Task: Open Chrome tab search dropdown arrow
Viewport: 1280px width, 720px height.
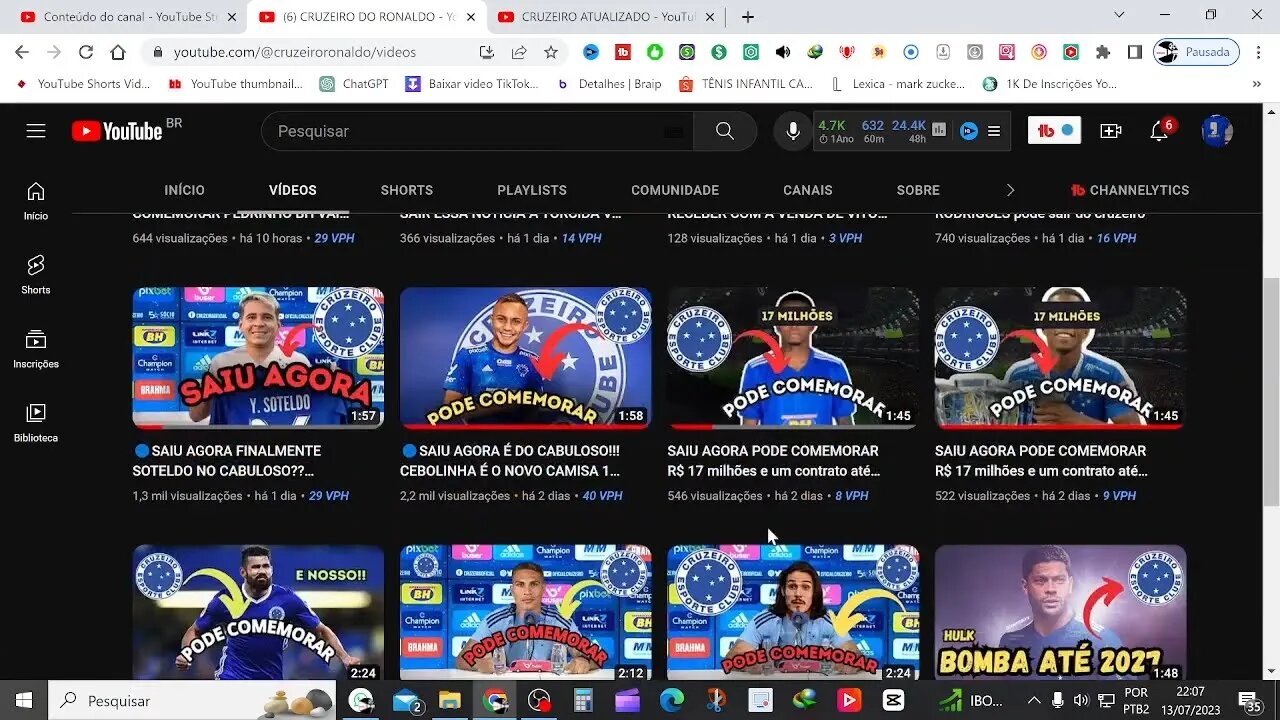Action: click(x=1119, y=15)
